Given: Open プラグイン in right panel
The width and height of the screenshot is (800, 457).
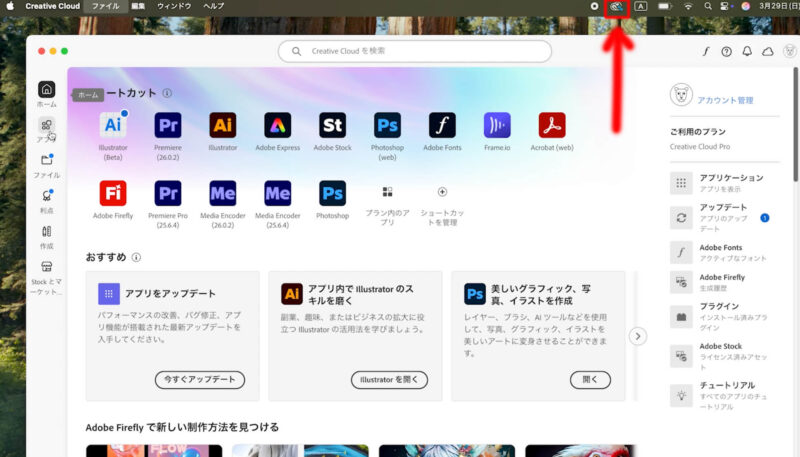Looking at the screenshot, I should coord(724,317).
